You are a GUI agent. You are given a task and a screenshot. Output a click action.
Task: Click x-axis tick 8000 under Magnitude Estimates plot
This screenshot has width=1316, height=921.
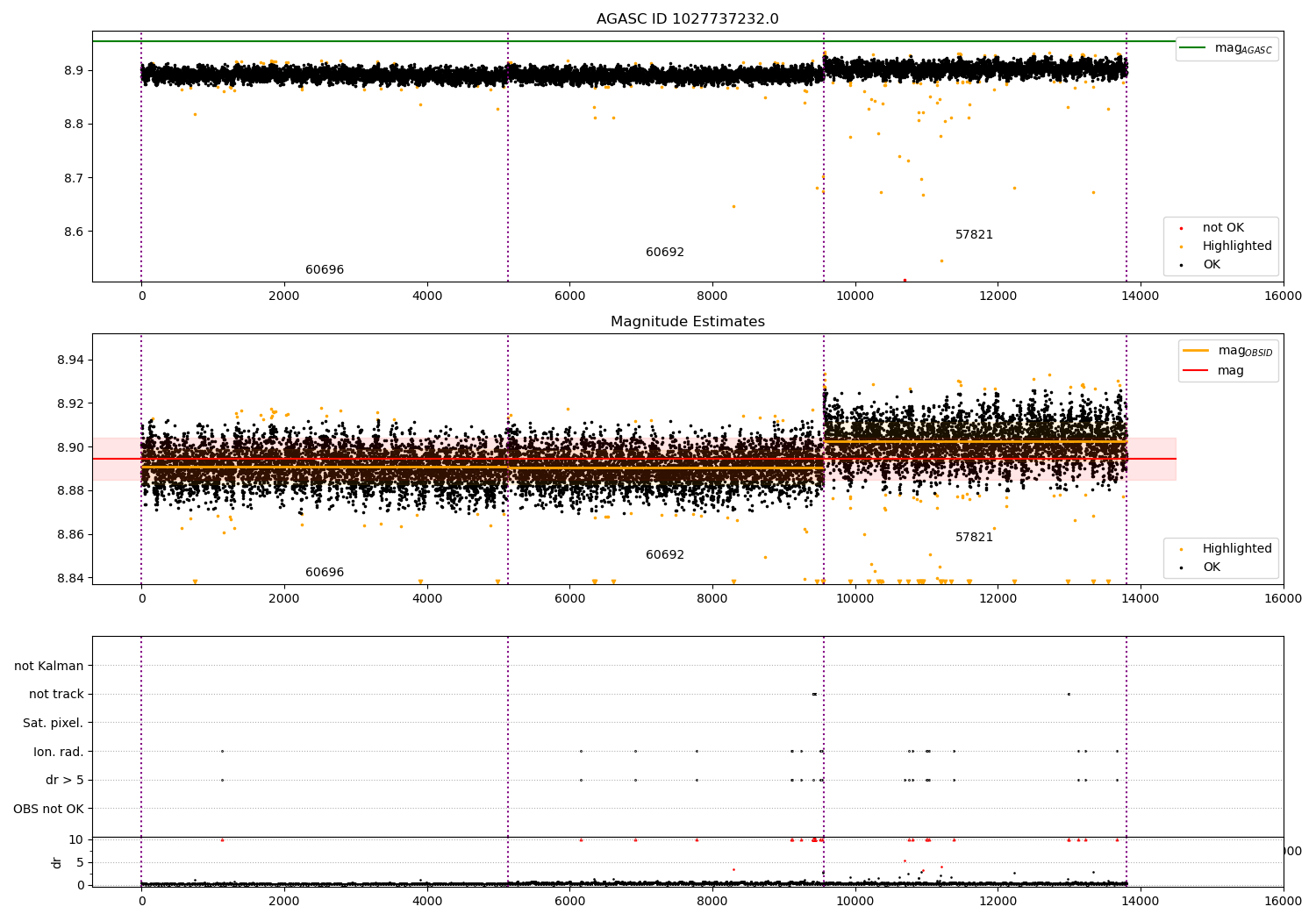[x=712, y=599]
